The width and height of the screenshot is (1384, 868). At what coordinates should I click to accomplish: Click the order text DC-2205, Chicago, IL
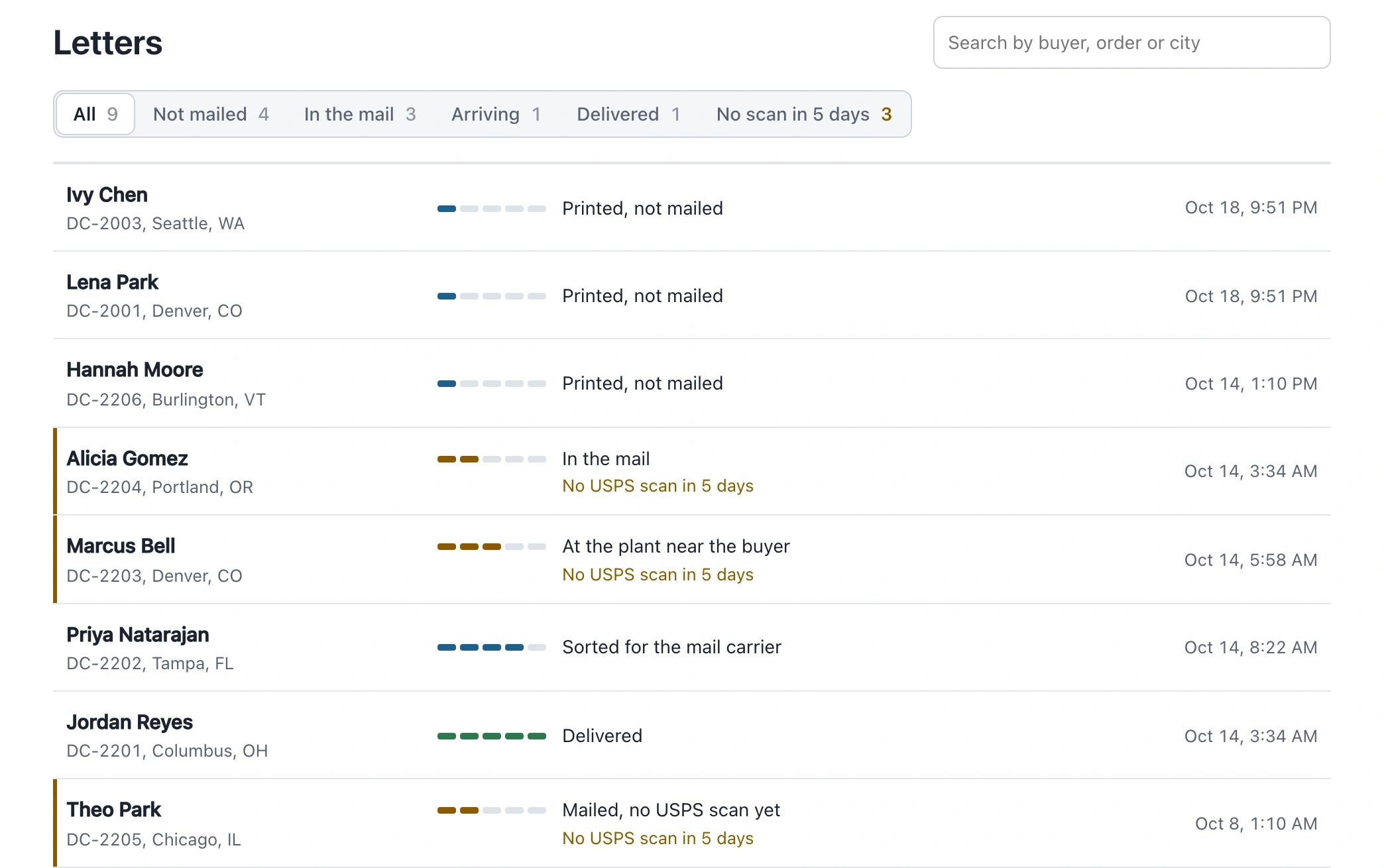(153, 840)
